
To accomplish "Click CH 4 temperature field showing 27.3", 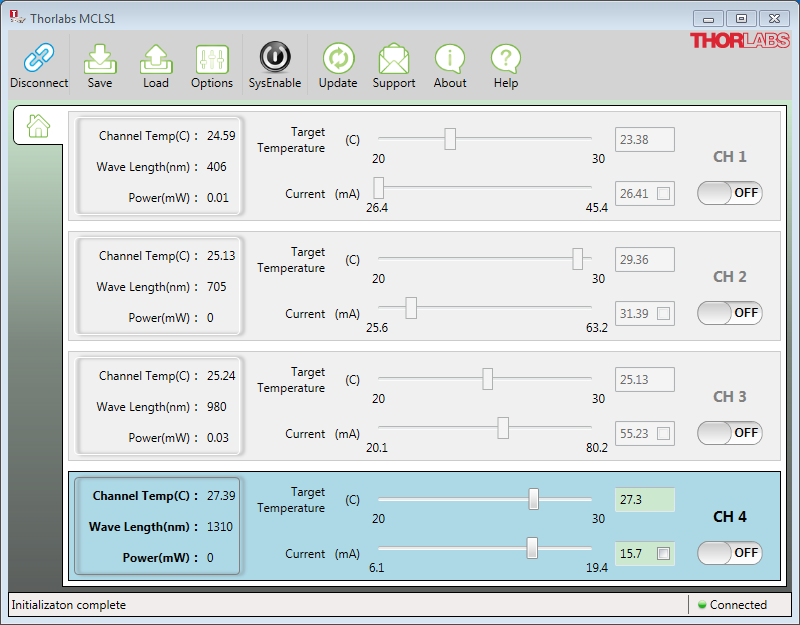I will tap(645, 500).
